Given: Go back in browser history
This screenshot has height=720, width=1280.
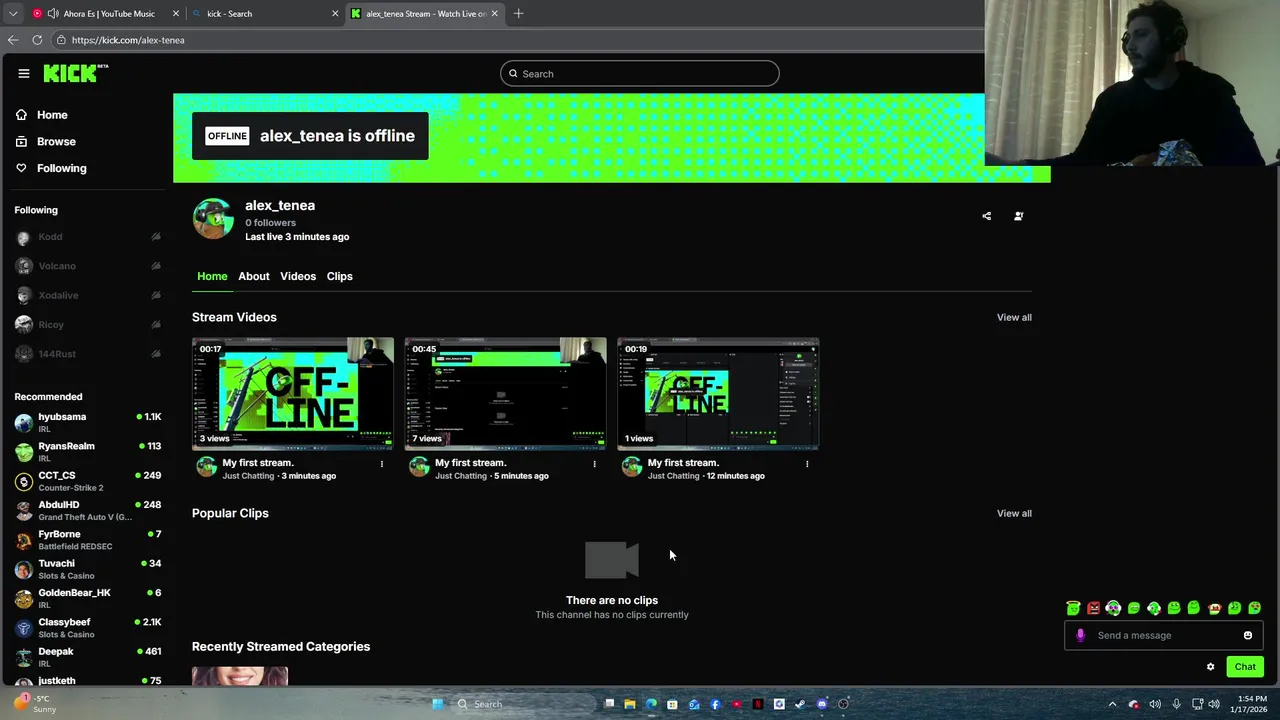Looking at the screenshot, I should [x=13, y=40].
